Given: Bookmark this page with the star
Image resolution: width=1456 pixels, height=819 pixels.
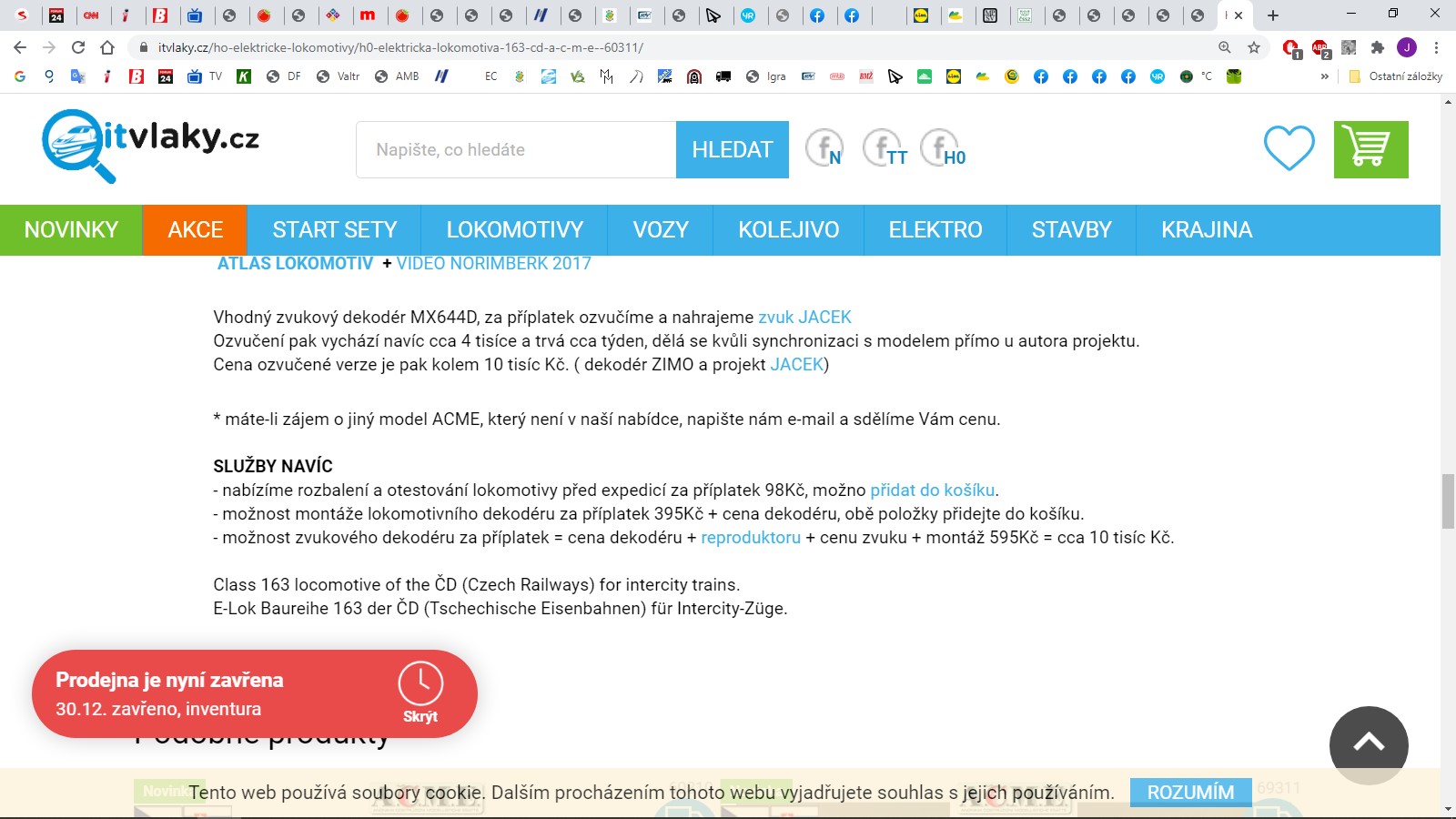Looking at the screenshot, I should click(1254, 47).
